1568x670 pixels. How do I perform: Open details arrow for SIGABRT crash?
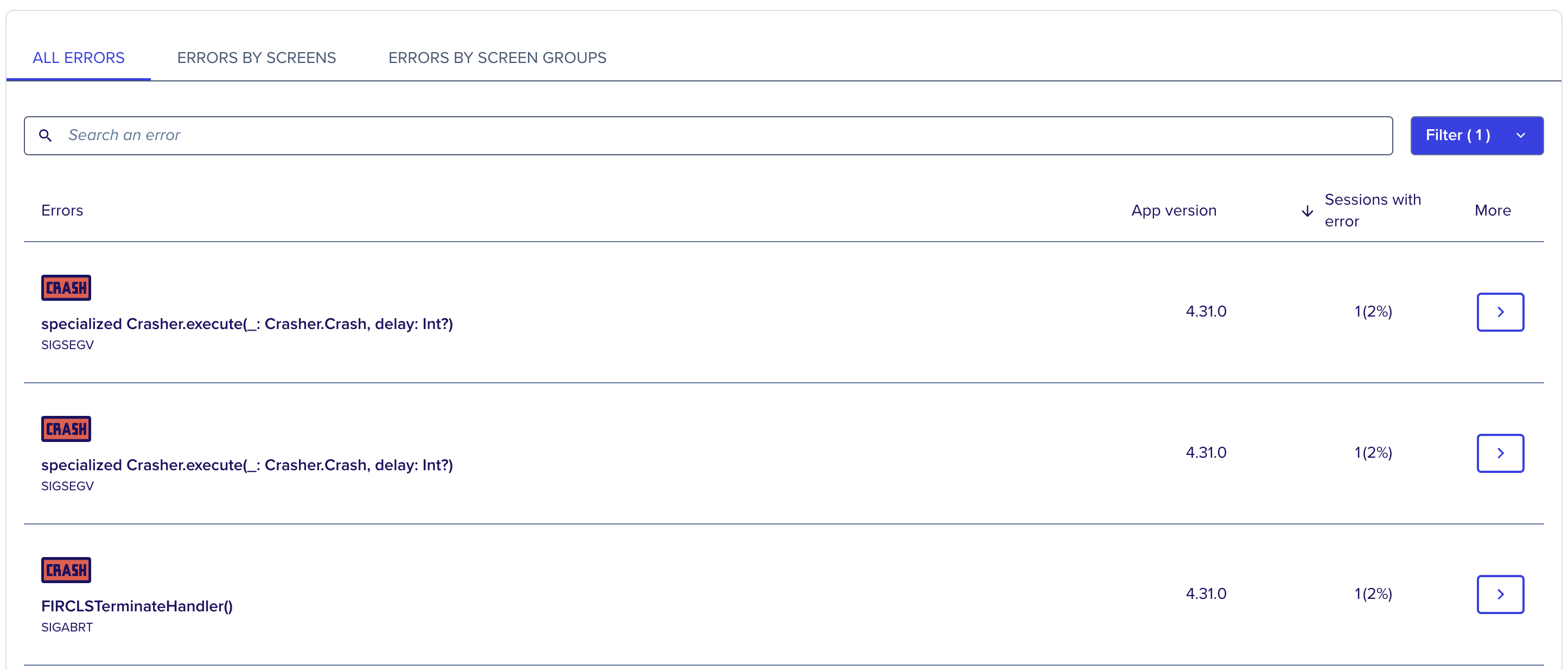(1500, 595)
